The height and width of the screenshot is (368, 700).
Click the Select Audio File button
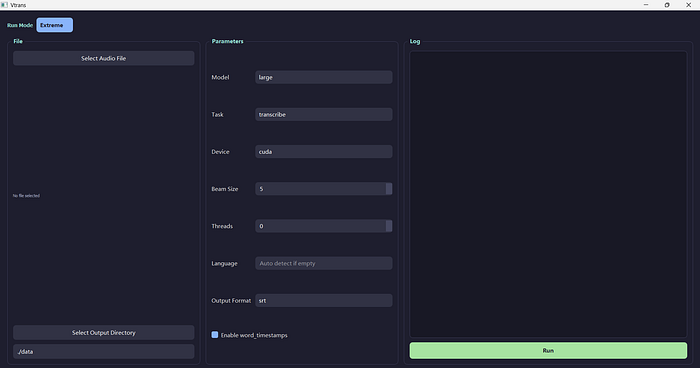tap(104, 58)
